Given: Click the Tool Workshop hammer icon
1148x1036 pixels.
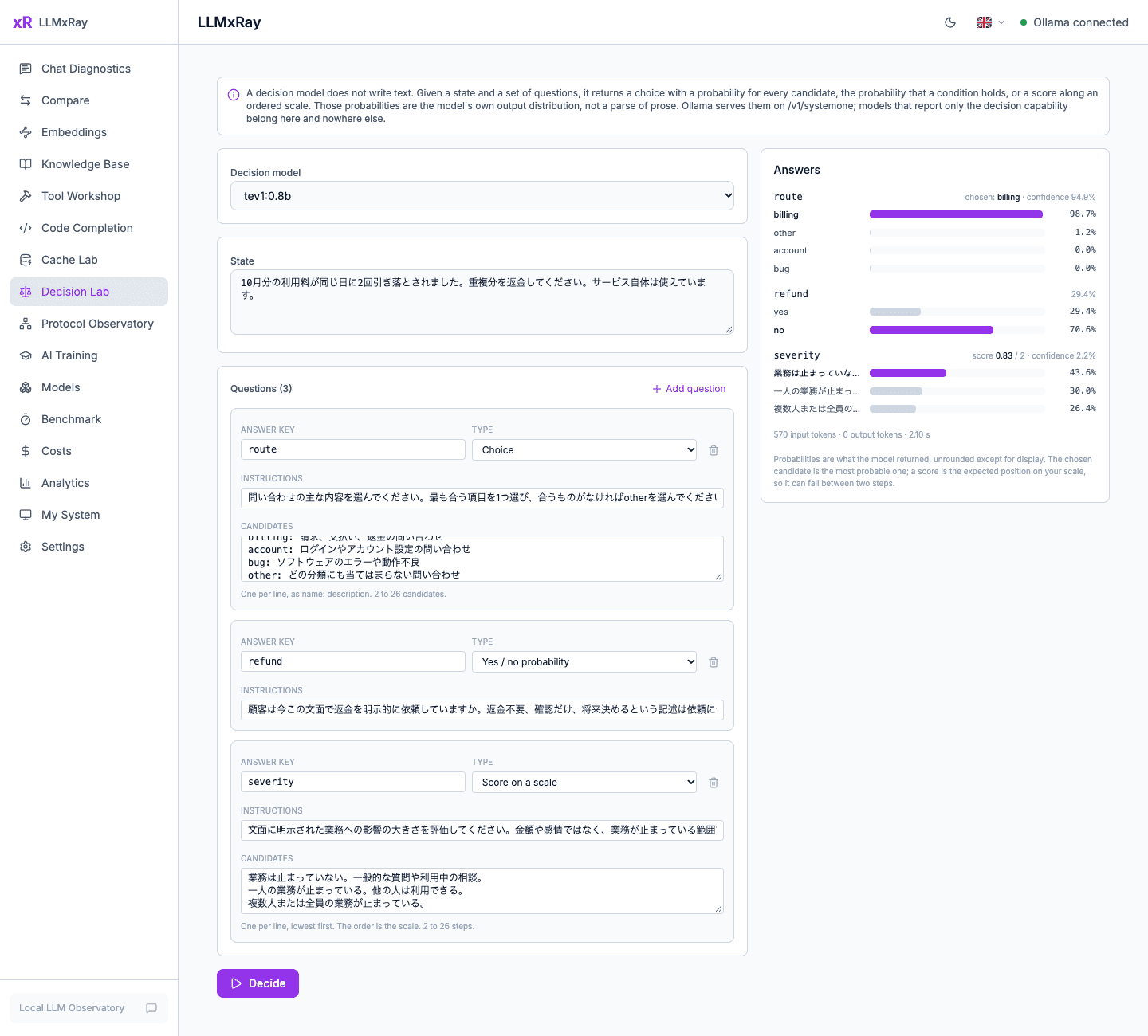Looking at the screenshot, I should (x=26, y=196).
